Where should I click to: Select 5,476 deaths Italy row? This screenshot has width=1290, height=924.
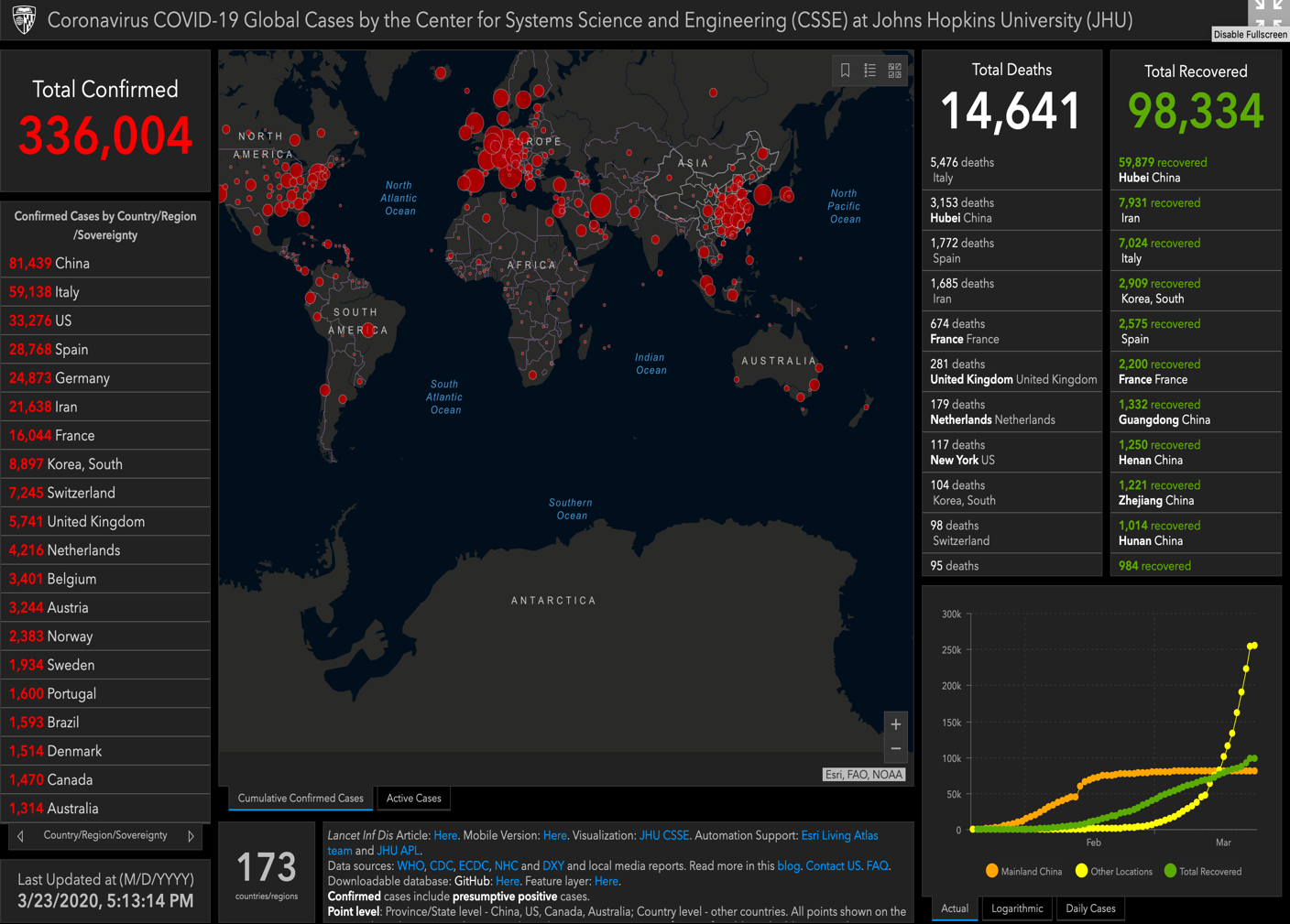(1011, 170)
